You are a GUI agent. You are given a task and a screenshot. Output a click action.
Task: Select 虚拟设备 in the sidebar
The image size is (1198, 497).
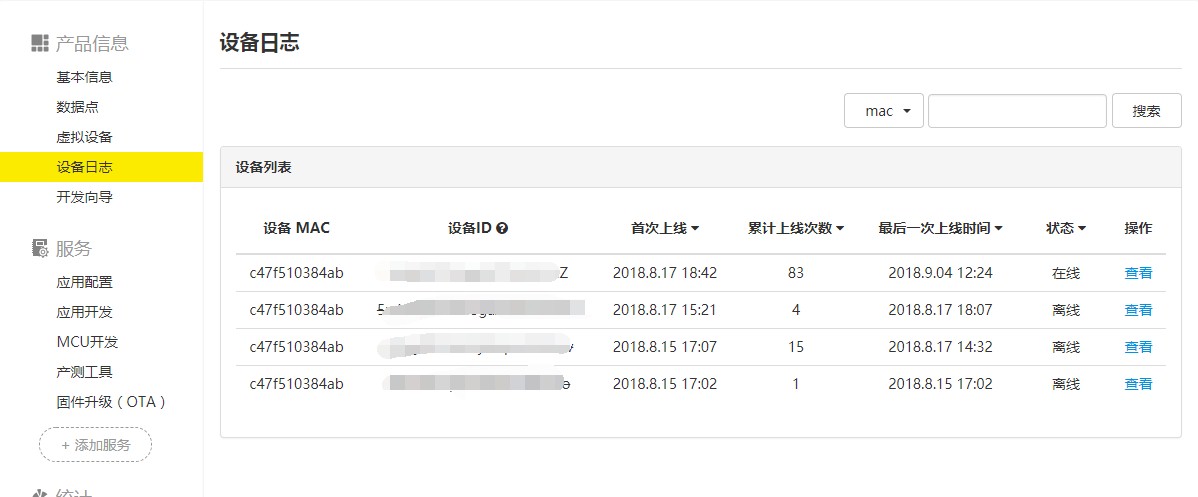tap(84, 137)
